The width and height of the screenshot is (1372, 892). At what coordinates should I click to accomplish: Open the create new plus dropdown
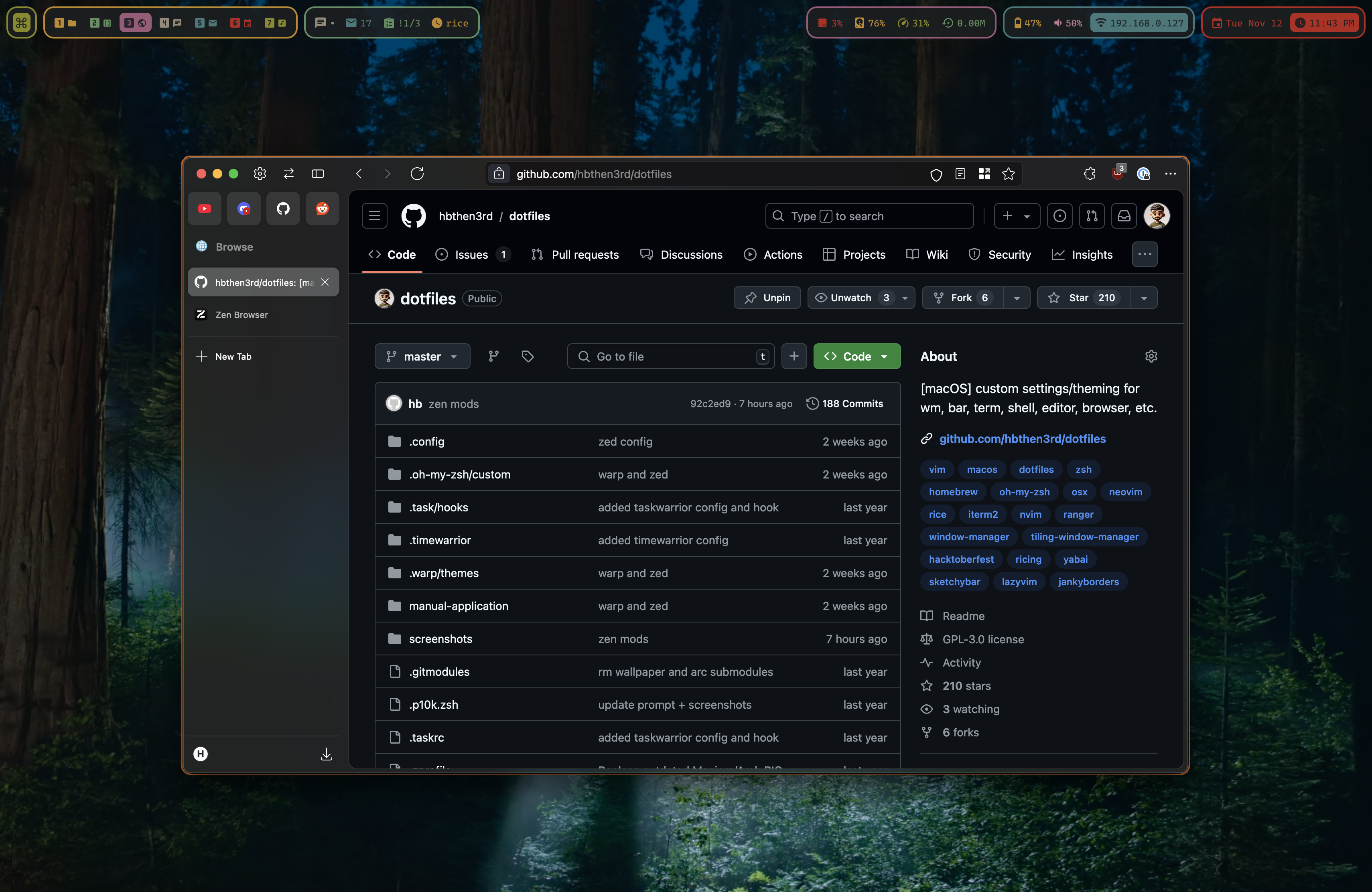click(1016, 216)
